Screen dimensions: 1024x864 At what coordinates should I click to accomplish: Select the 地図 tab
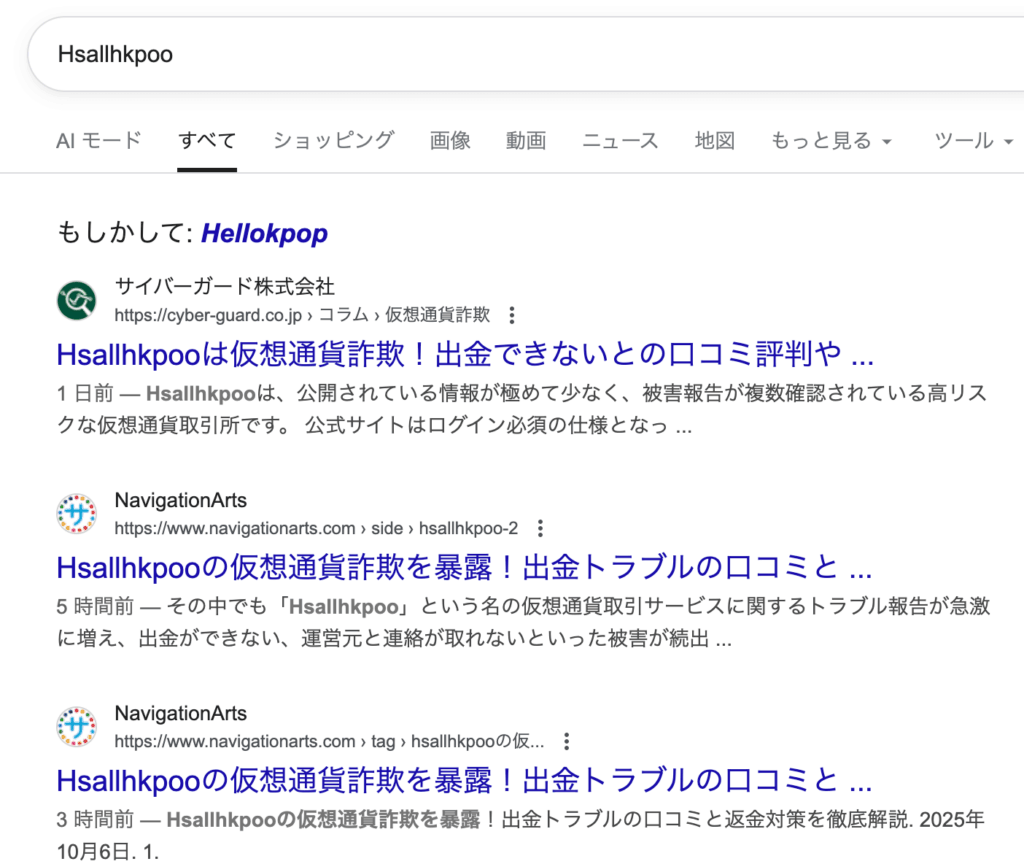click(715, 141)
